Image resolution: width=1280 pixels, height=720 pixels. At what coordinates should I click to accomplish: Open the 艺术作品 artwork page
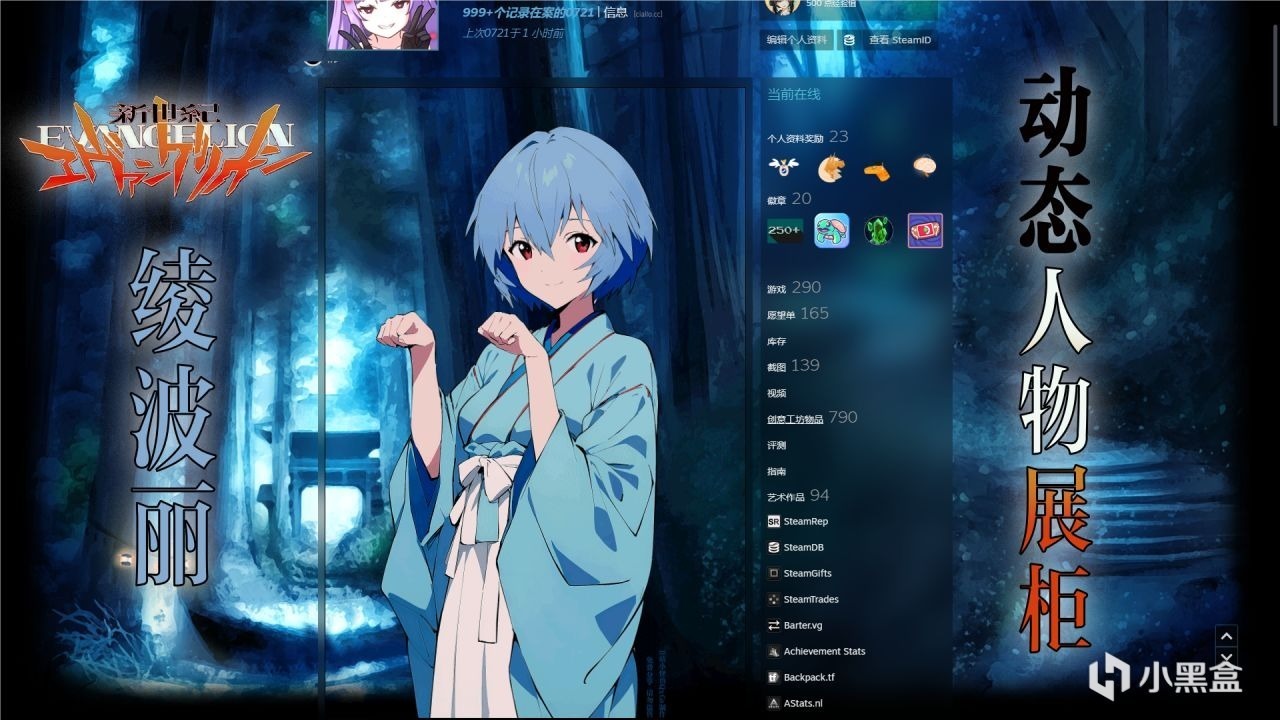pos(786,497)
